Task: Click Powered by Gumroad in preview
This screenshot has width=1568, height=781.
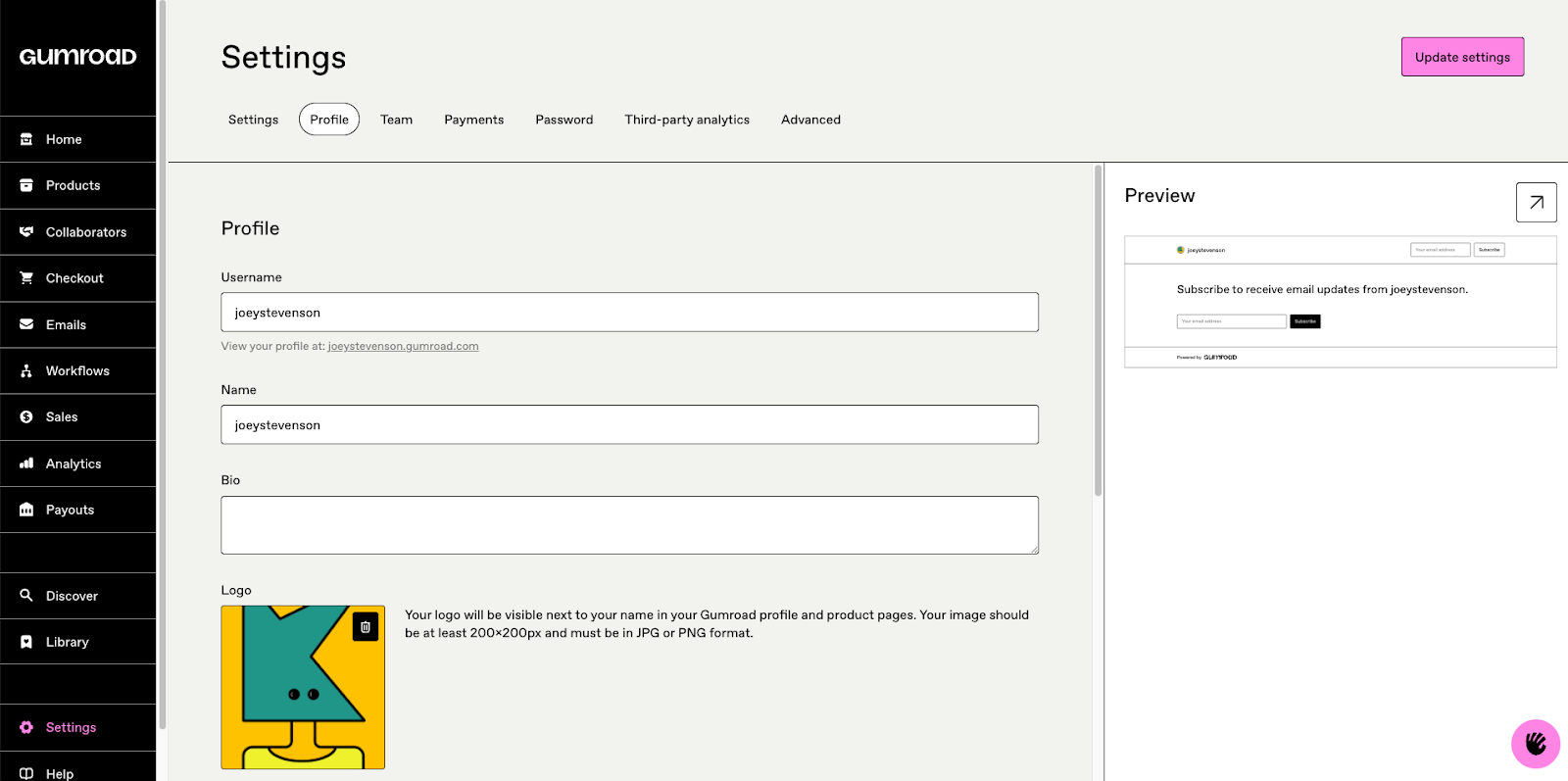Action: pyautogui.click(x=1207, y=358)
